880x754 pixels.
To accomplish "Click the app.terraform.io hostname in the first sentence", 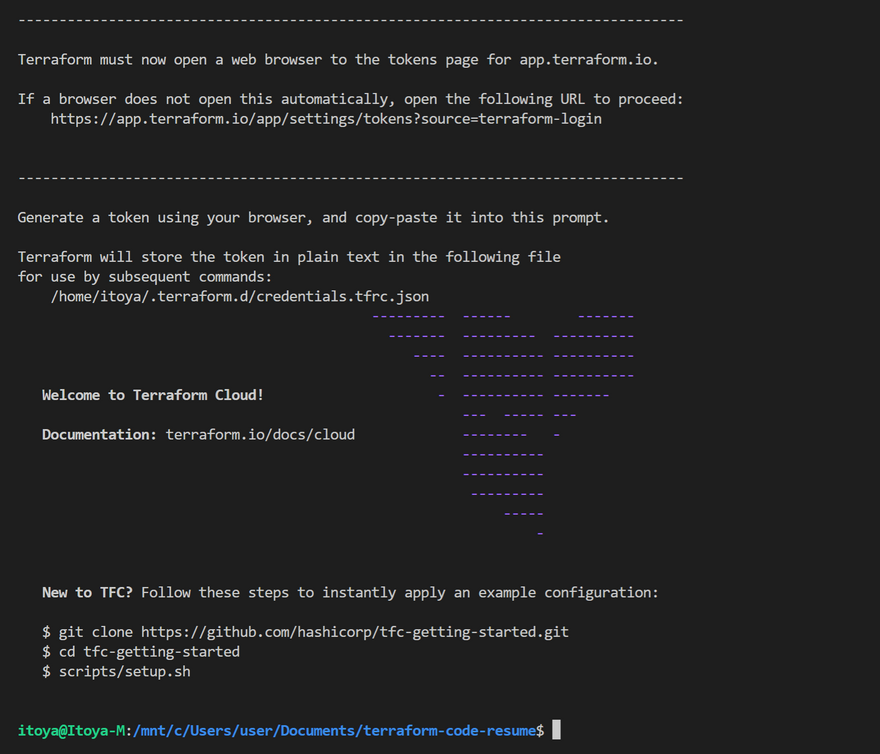I will (587, 60).
